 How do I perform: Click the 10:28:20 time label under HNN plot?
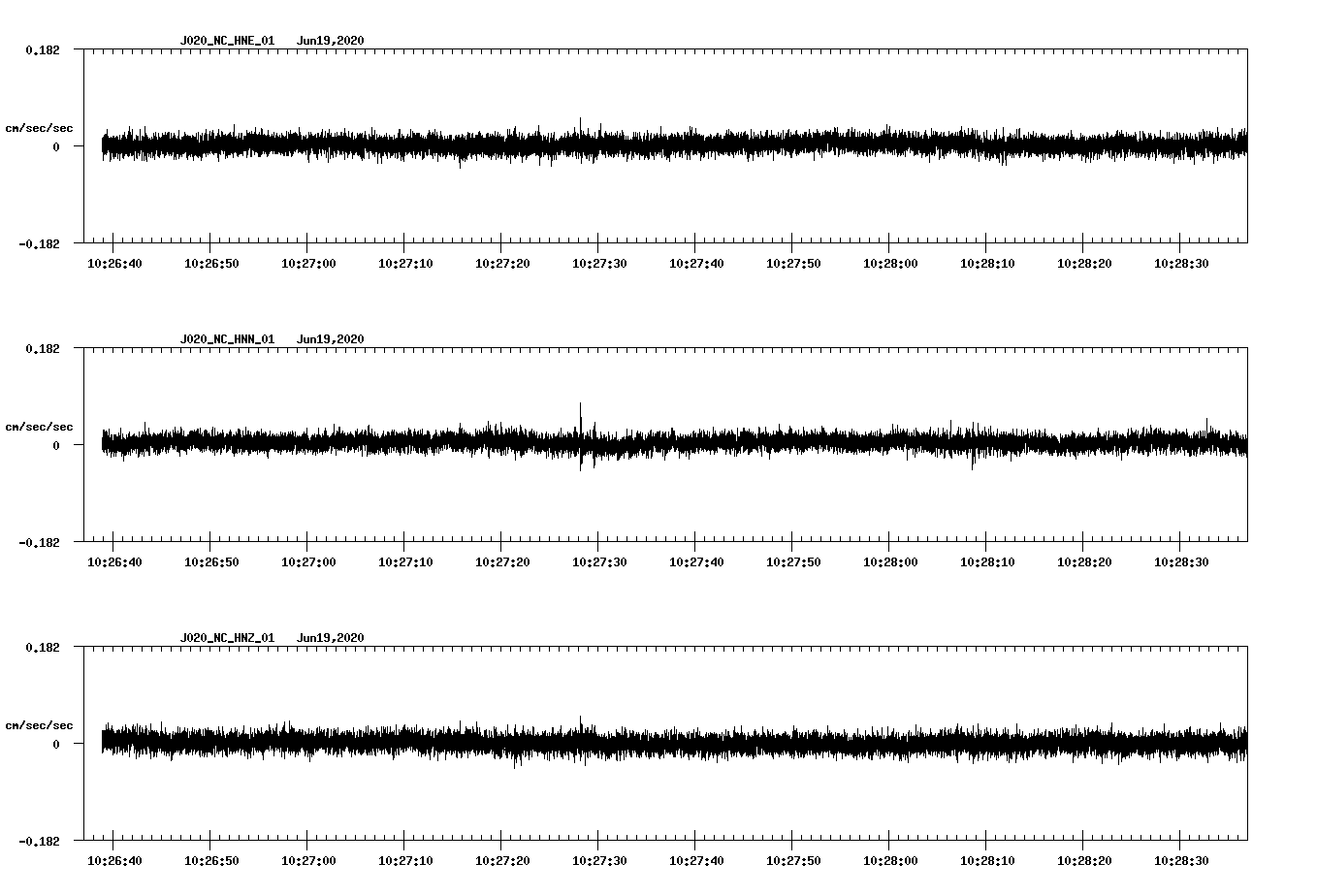click(x=1084, y=562)
